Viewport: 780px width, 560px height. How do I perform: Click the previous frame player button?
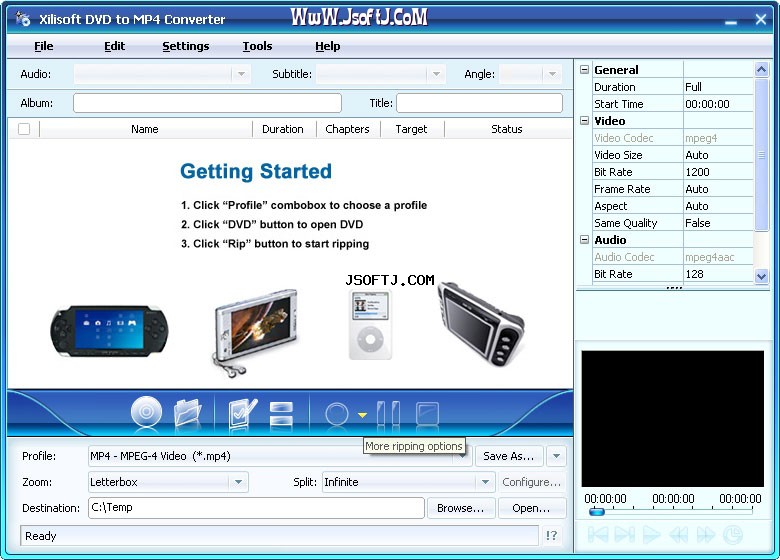coord(598,535)
